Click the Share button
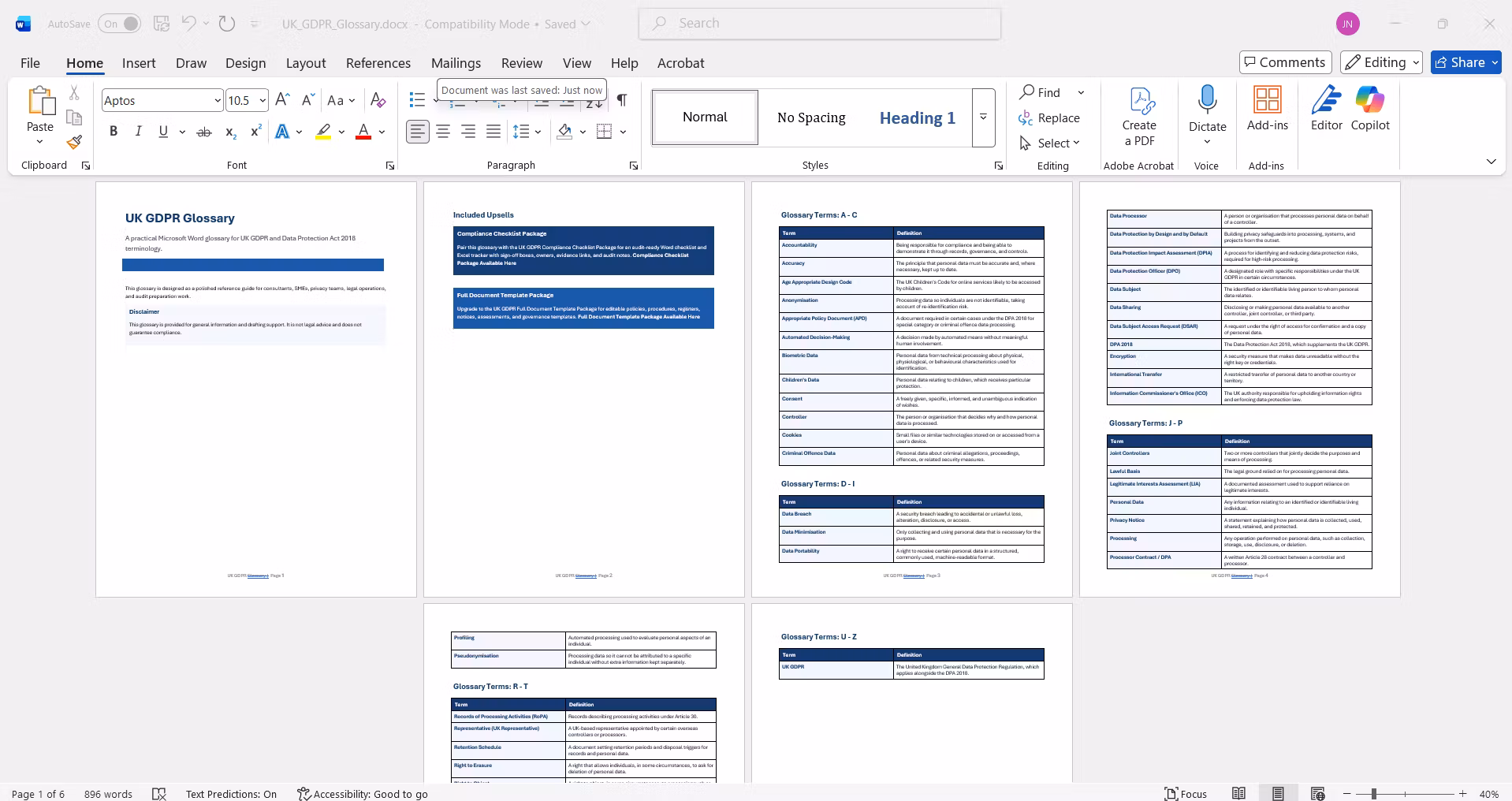The height and width of the screenshot is (801, 1512). [x=1466, y=62]
